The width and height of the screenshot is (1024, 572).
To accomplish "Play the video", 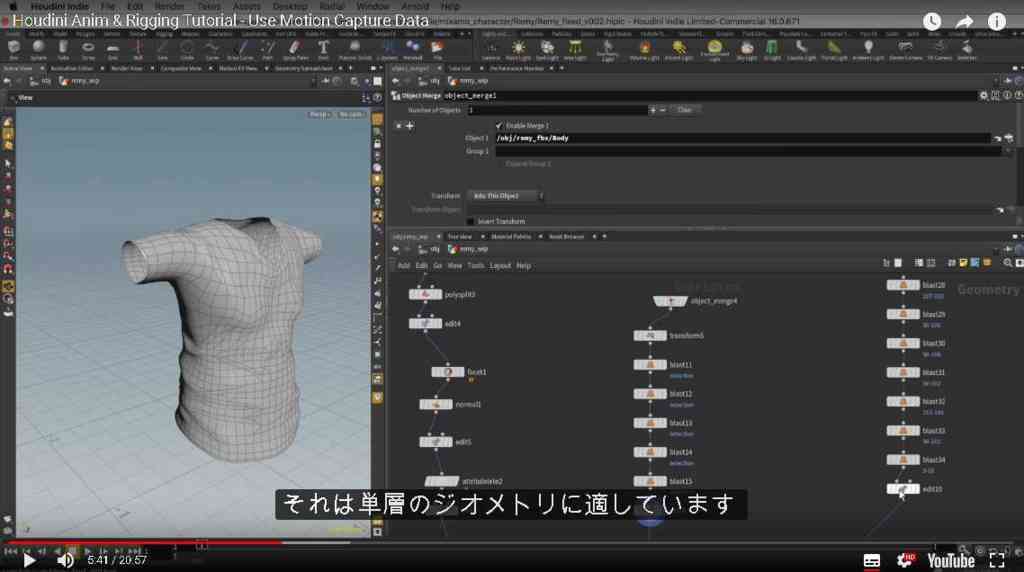I will (29, 560).
